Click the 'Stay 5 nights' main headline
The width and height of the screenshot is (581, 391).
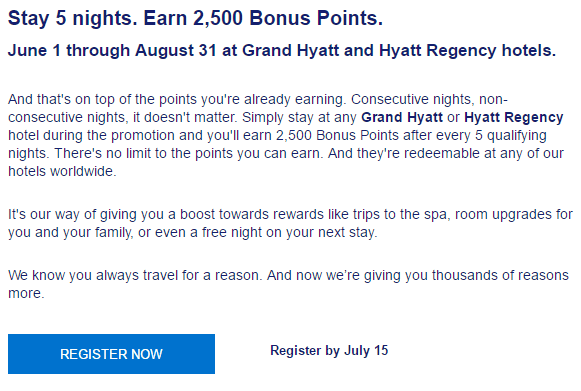click(x=195, y=18)
